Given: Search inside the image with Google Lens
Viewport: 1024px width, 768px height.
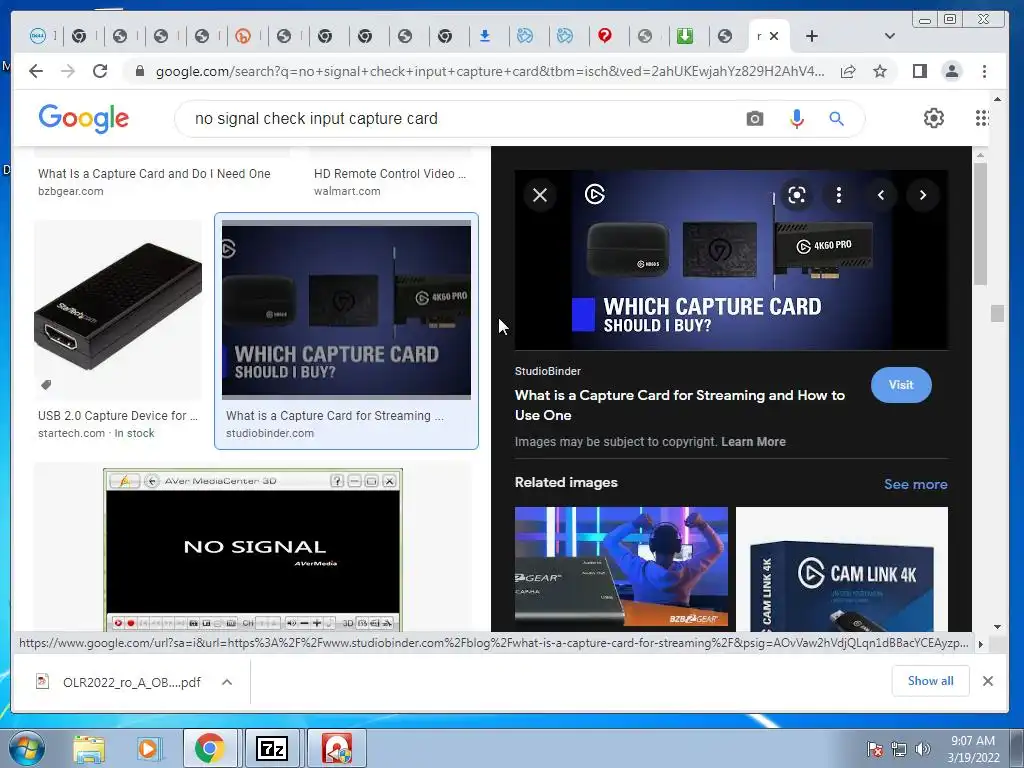Looking at the screenshot, I should tap(797, 195).
